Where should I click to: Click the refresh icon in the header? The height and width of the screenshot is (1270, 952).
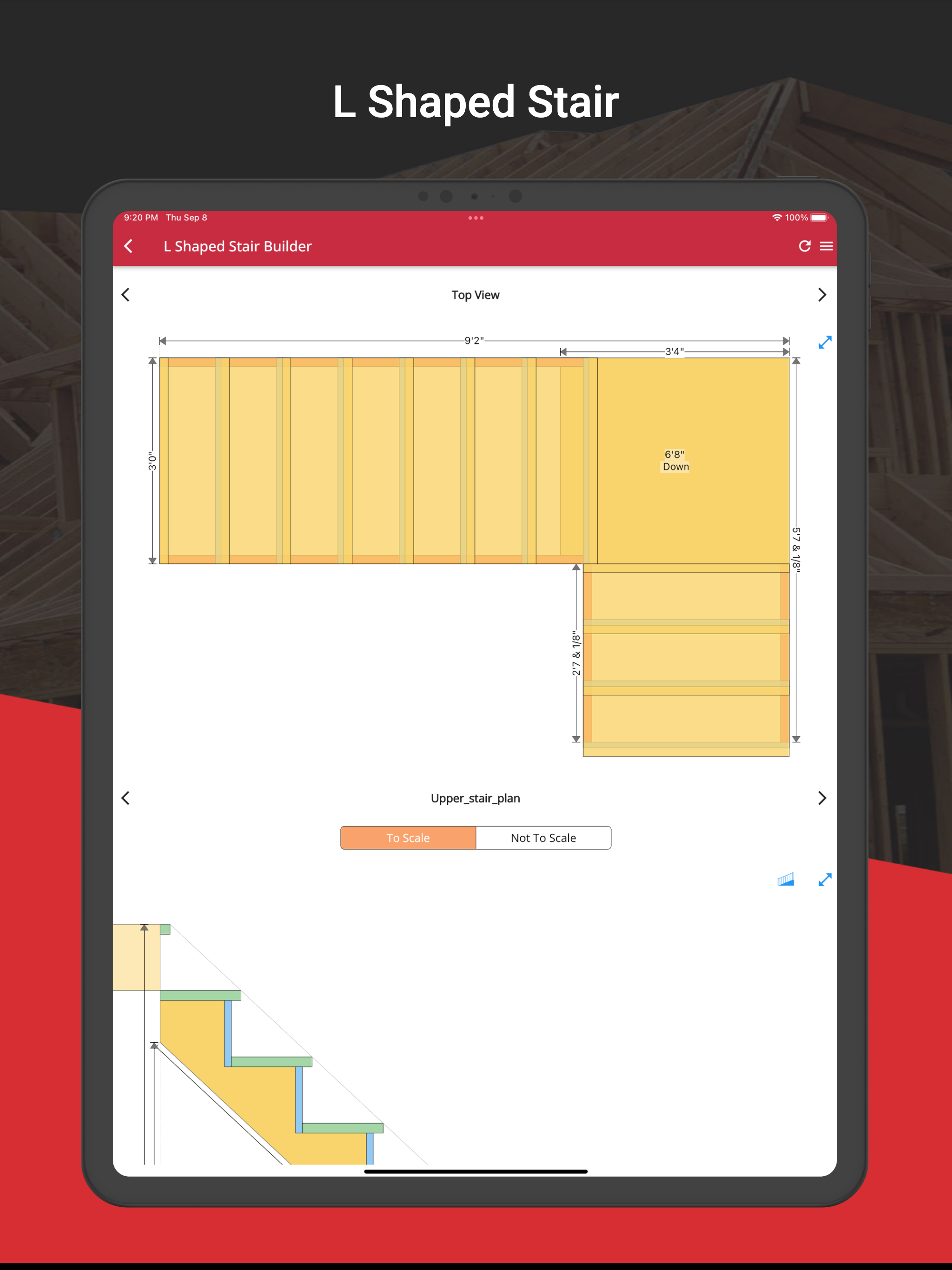pos(805,246)
